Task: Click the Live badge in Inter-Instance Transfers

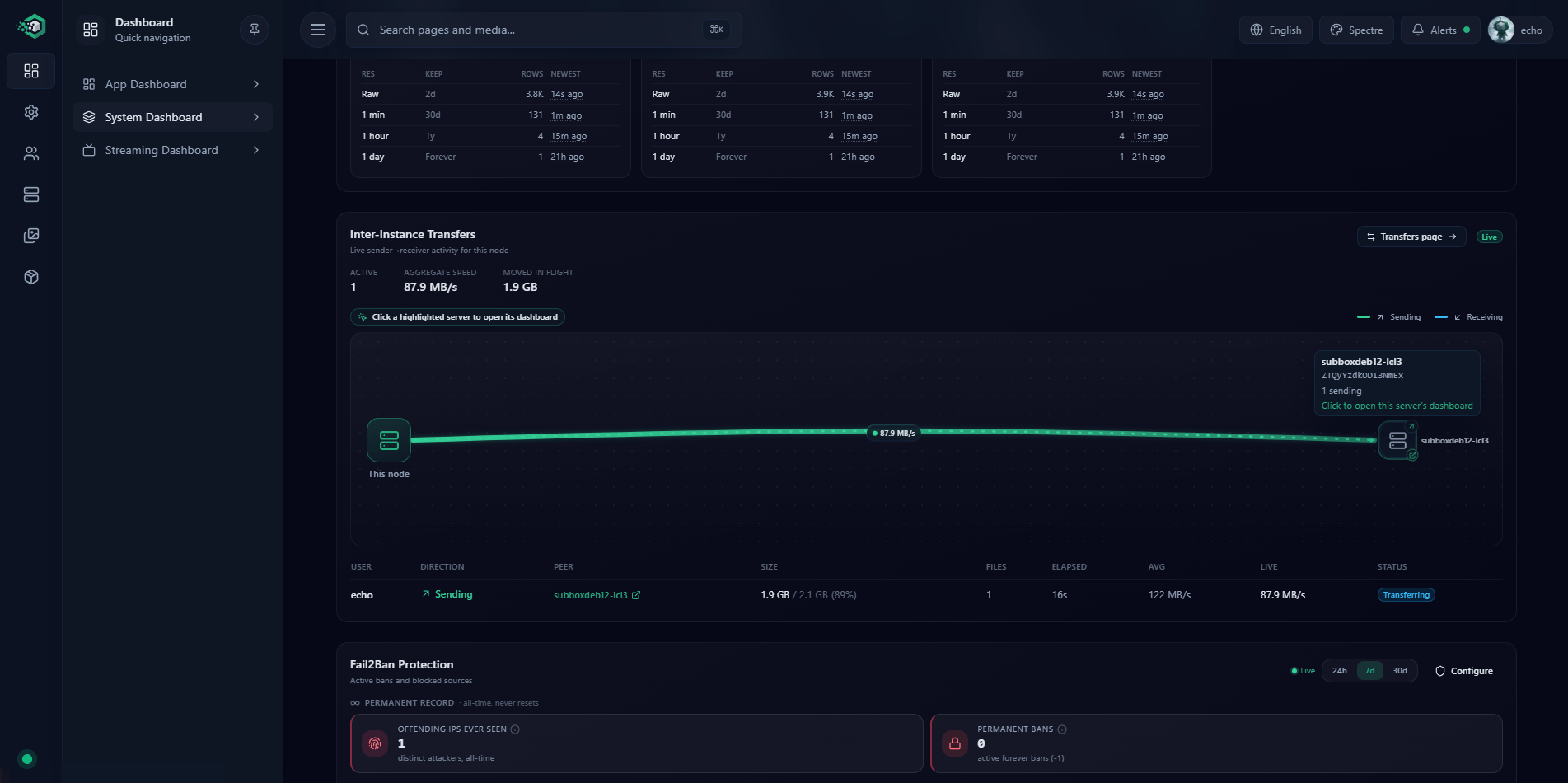Action: pos(1489,237)
